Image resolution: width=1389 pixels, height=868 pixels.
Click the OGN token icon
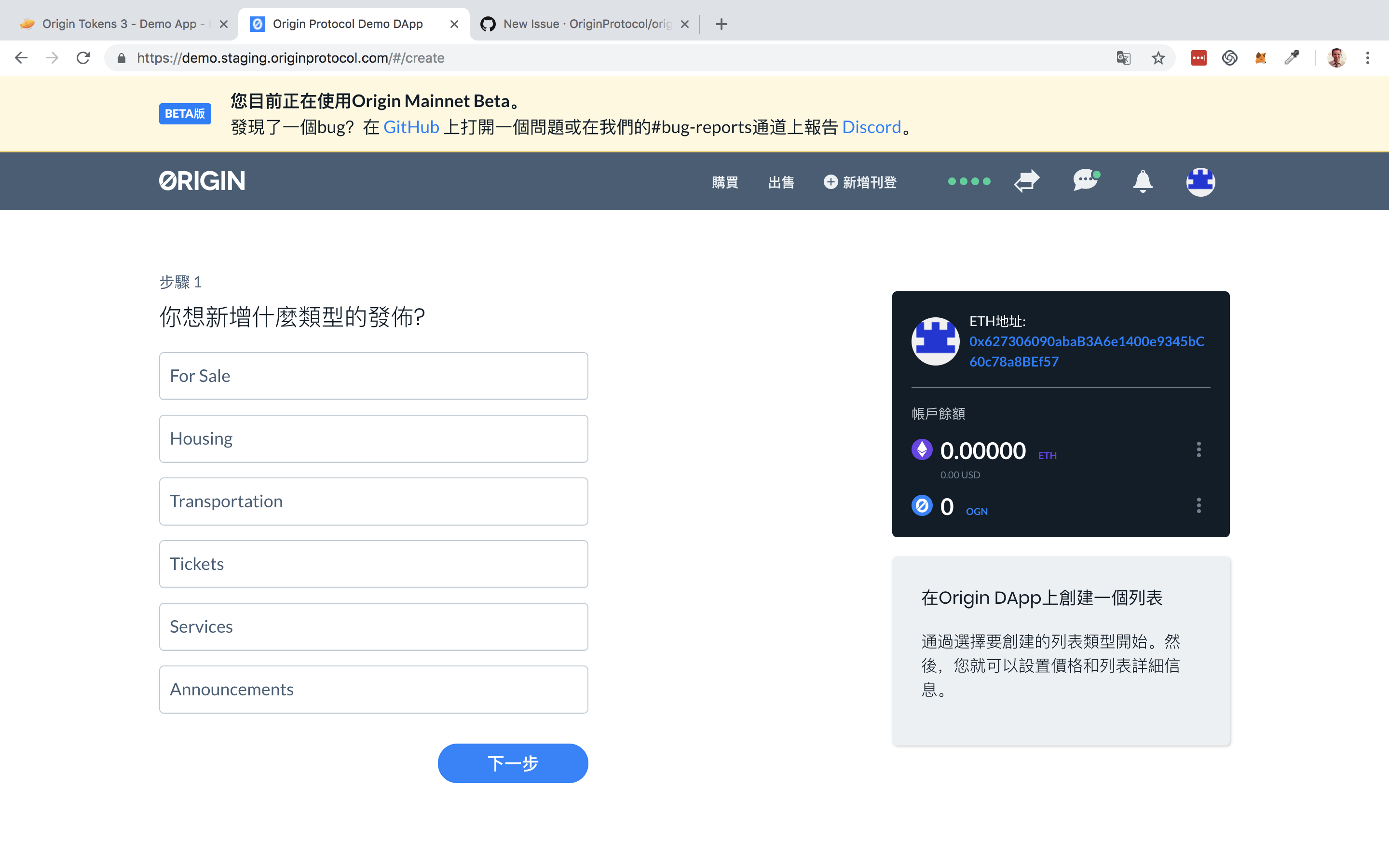click(922, 506)
